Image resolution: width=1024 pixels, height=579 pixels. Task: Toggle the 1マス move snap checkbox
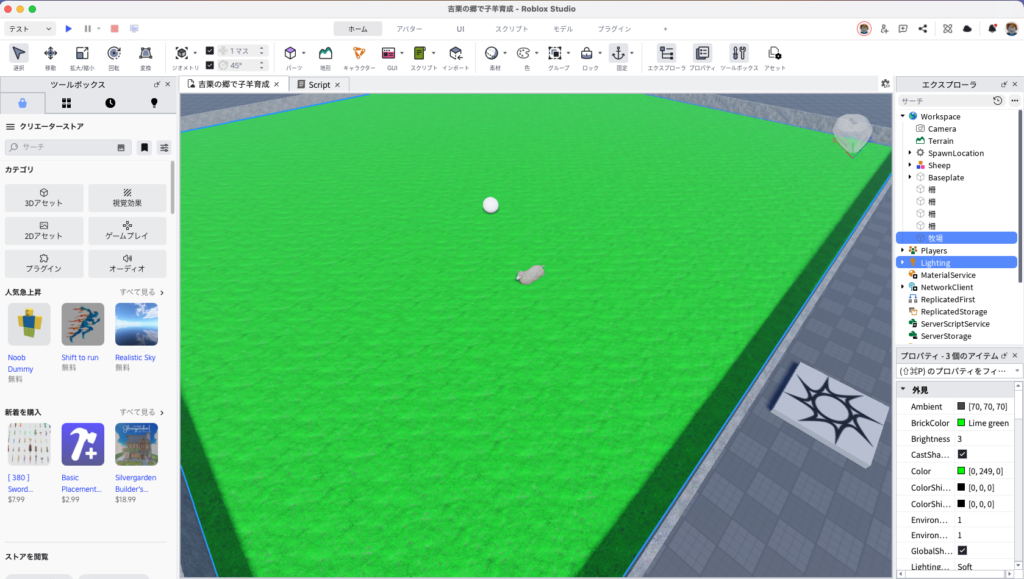click(210, 50)
